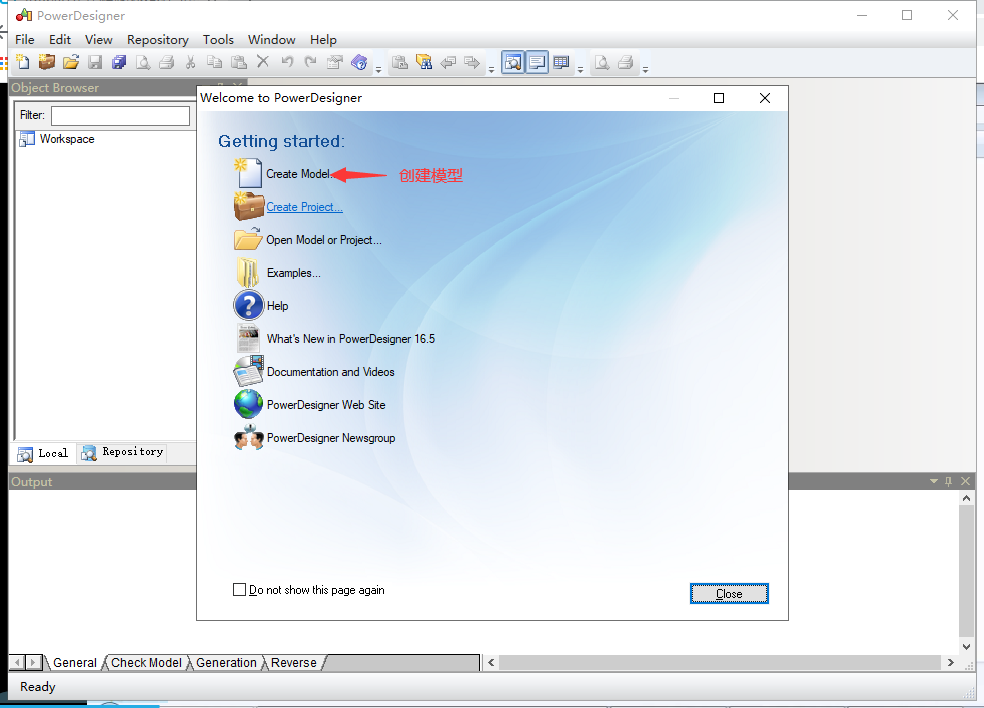This screenshot has width=984, height=708.
Task: Click the Properties toolbar icon
Action: [335, 62]
